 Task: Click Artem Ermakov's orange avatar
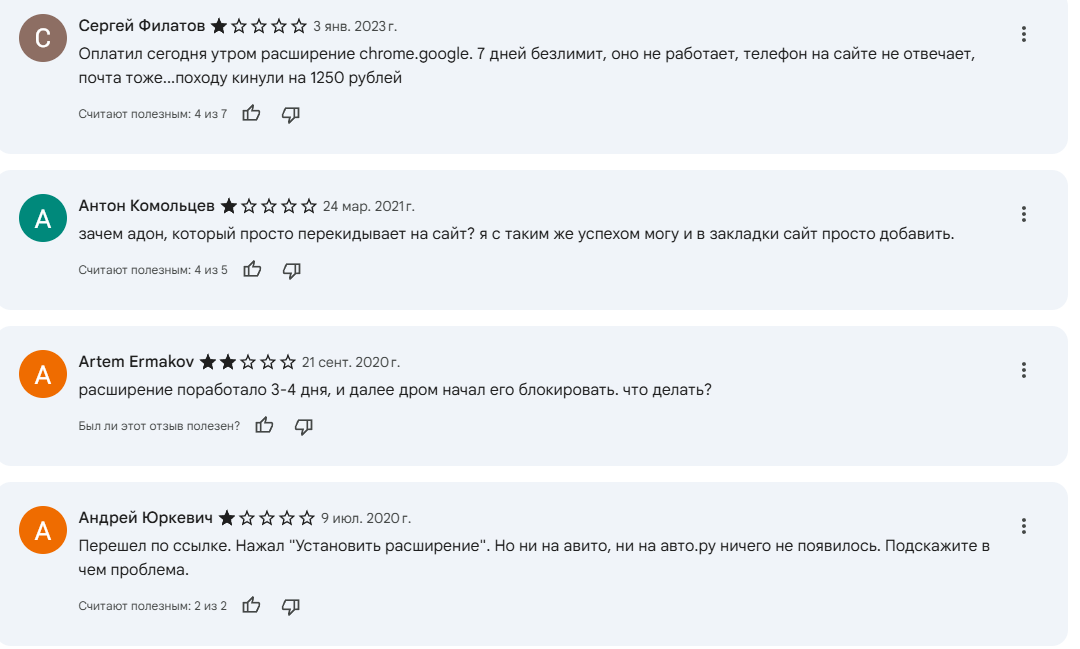pos(43,374)
